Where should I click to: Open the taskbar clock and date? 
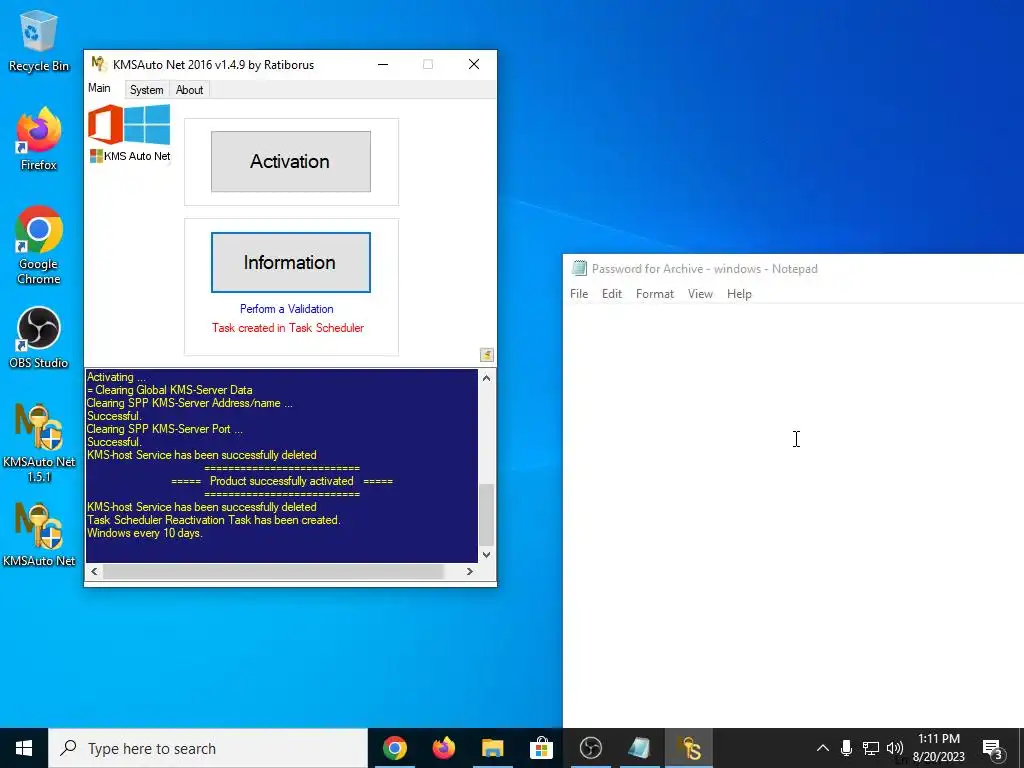coord(938,748)
